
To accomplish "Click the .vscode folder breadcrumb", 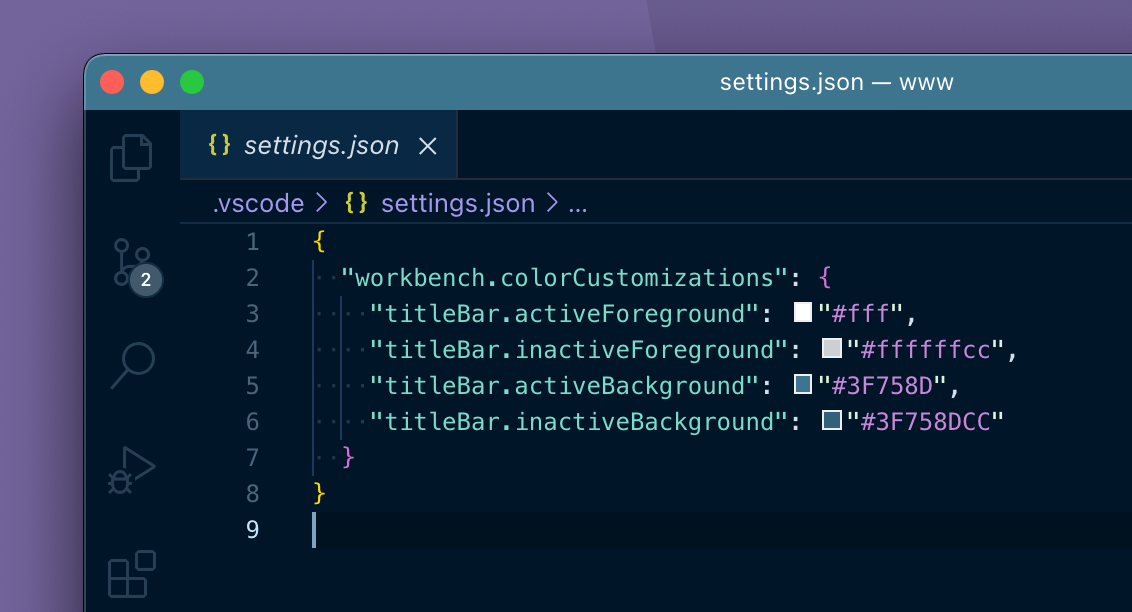I will 258,204.
